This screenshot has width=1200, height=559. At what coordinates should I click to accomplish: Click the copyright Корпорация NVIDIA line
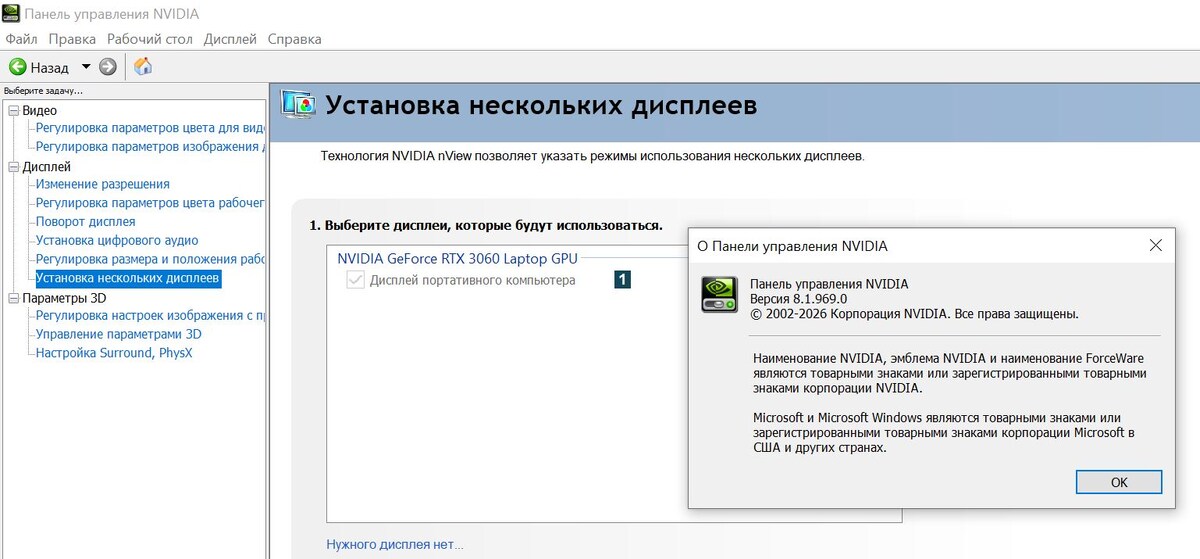[914, 314]
